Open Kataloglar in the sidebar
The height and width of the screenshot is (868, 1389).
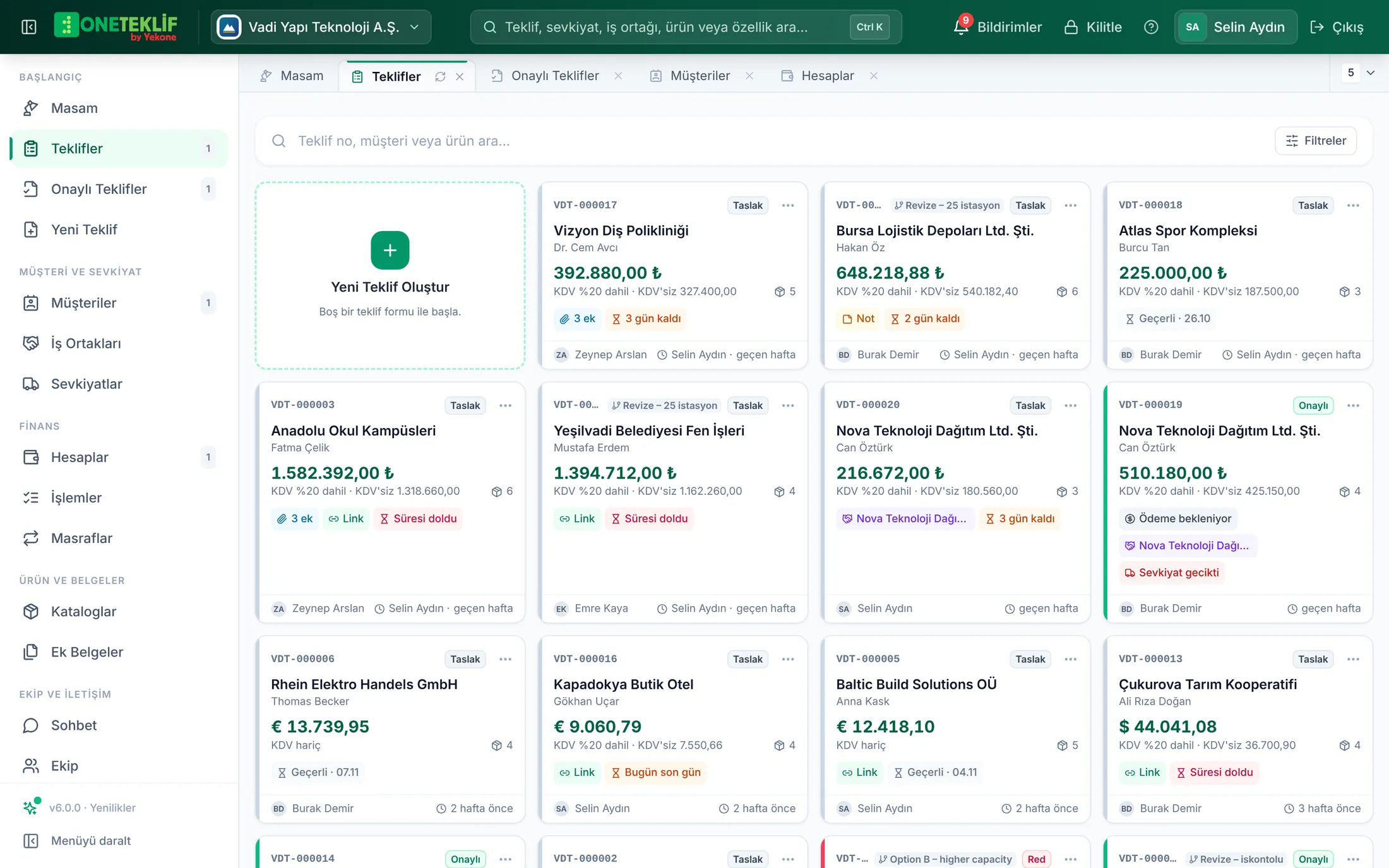coord(119,612)
